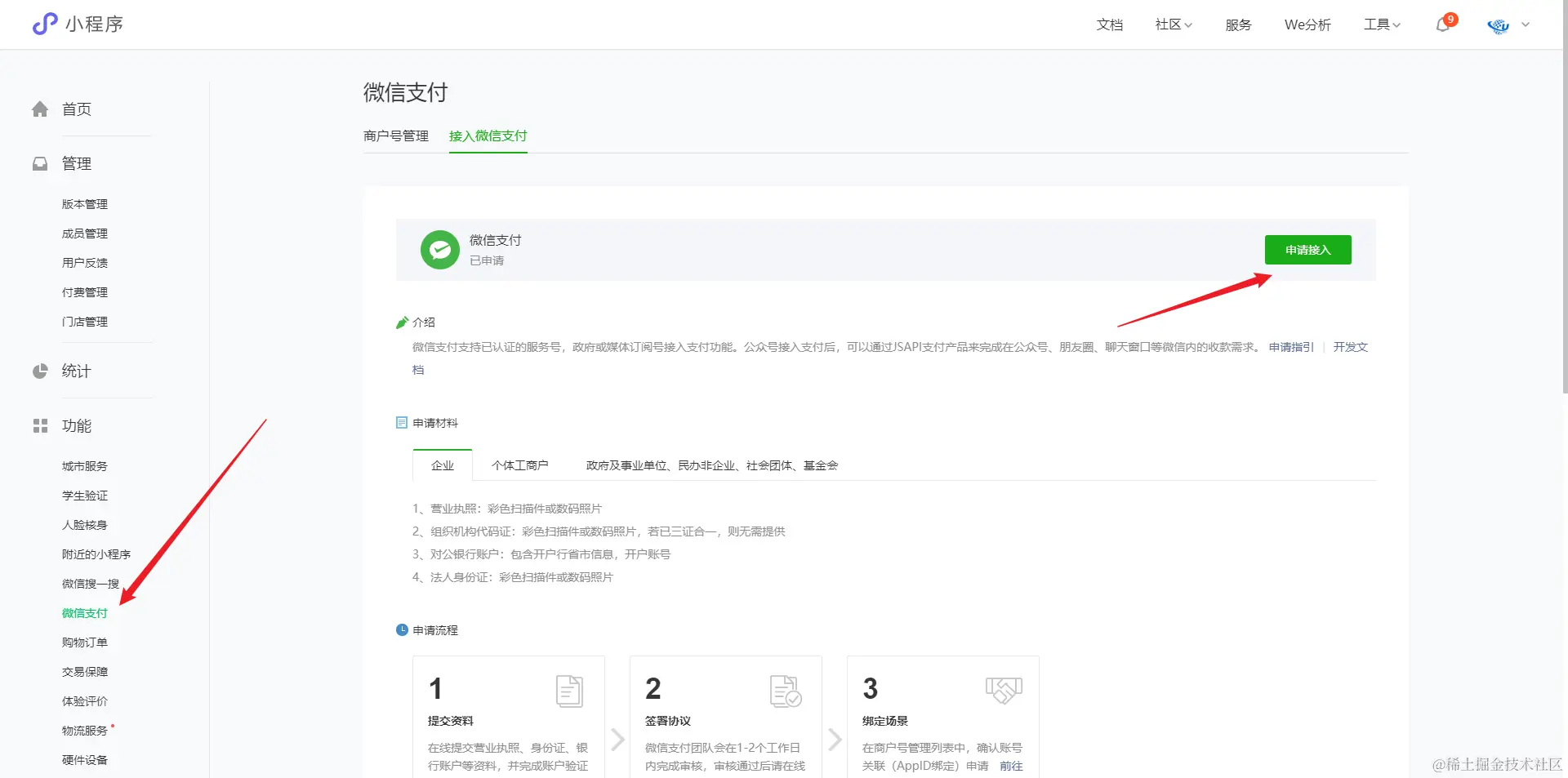Open 体验评价 in the sidebar
The image size is (1568, 778).
tap(85, 701)
